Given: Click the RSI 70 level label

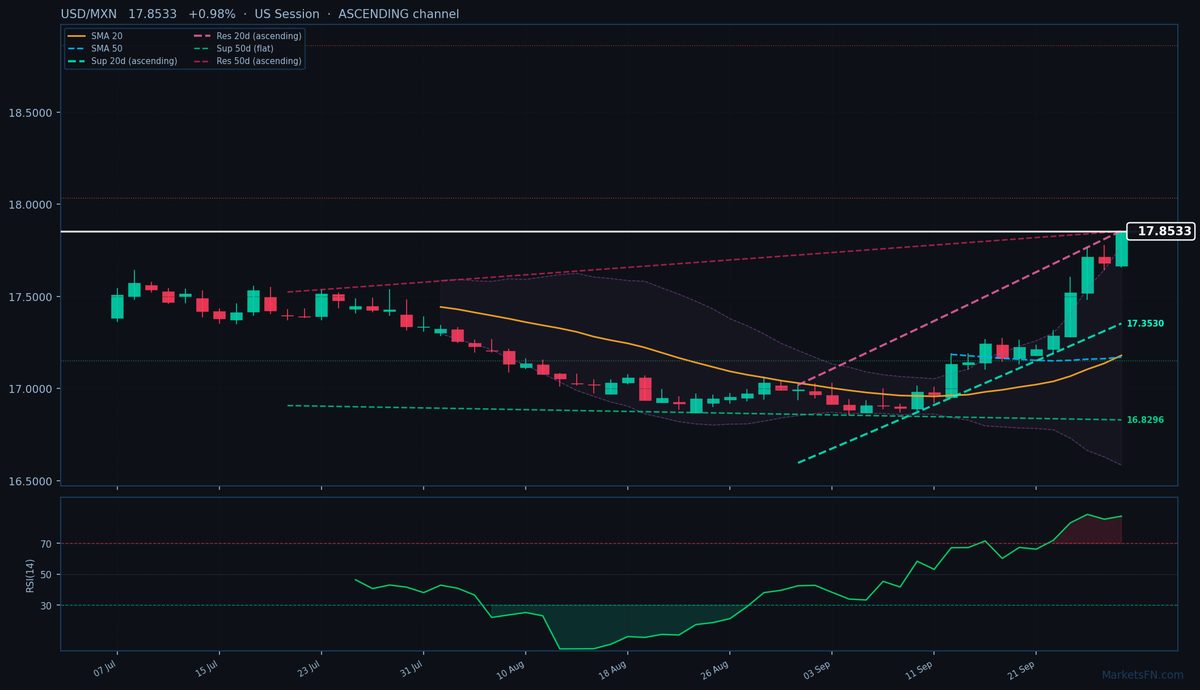Looking at the screenshot, I should click(45, 544).
